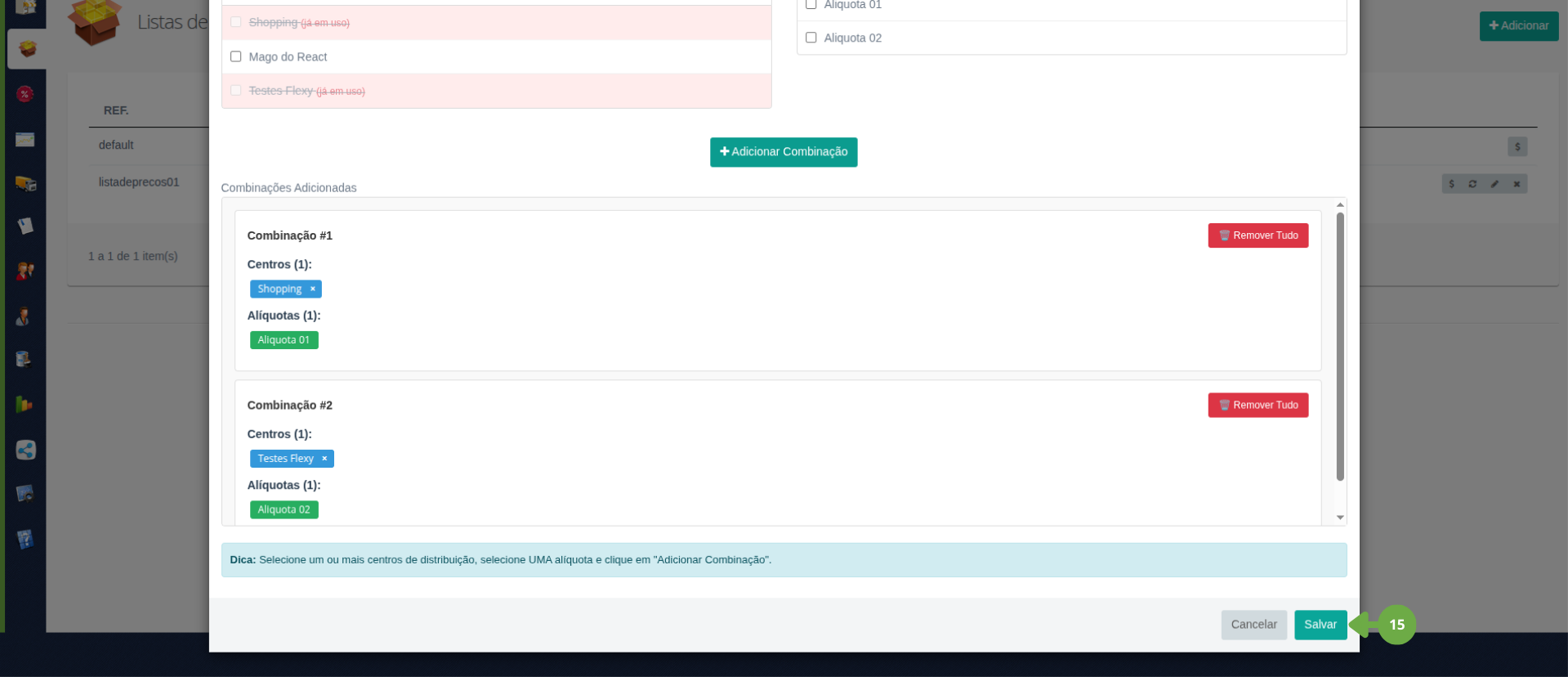Click the pencil edit icon for listadeprecos01
Image resolution: width=1568 pixels, height=677 pixels.
tap(1494, 184)
